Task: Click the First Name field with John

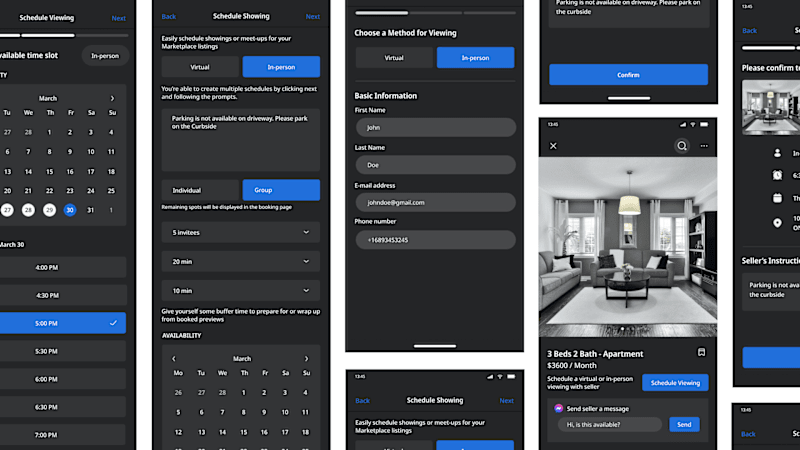Action: pyautogui.click(x=436, y=128)
